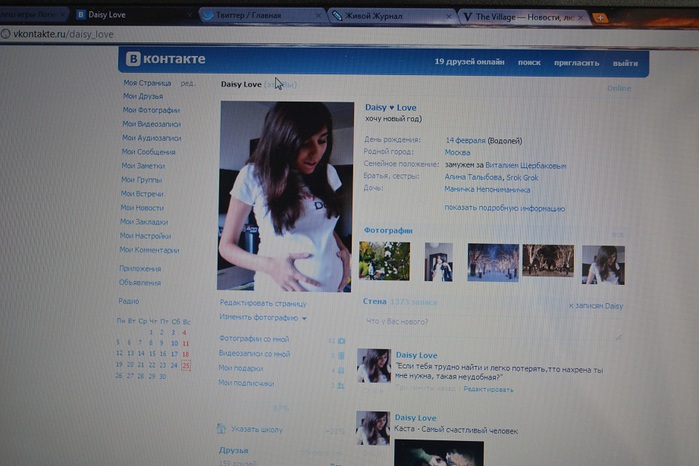Open Приложения in the sidebar
This screenshot has height=466, width=699.
[140, 268]
